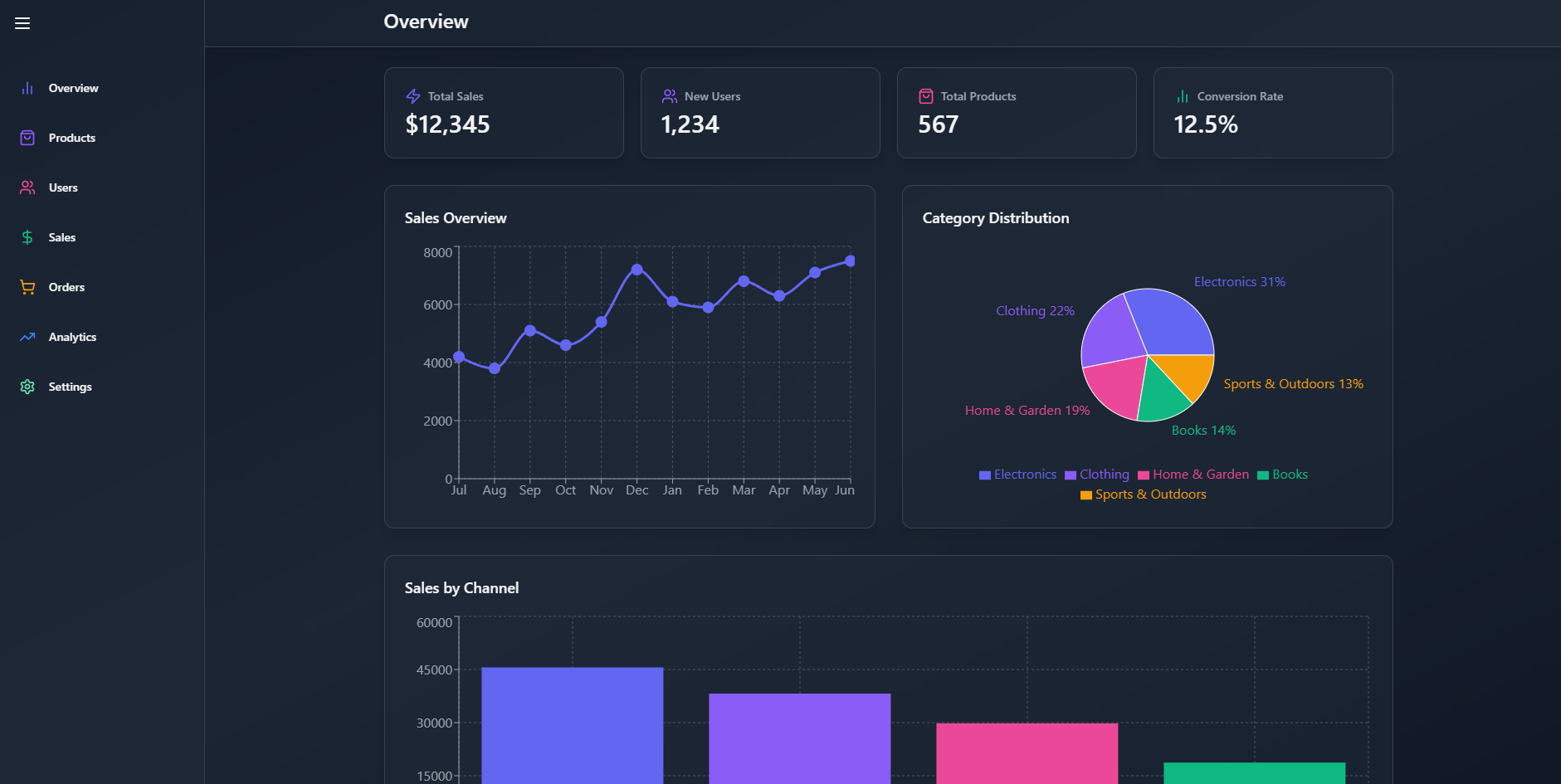Select the Products box icon in the sidebar
The width and height of the screenshot is (1561, 784).
pos(27,138)
